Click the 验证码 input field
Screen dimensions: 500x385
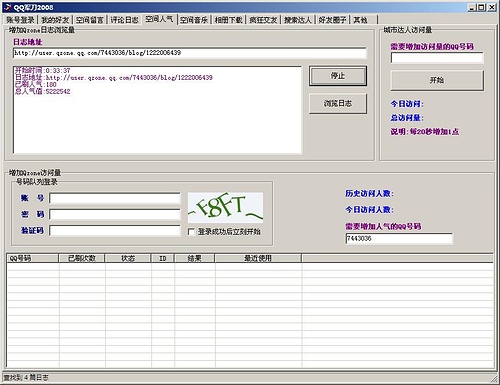tap(115, 230)
